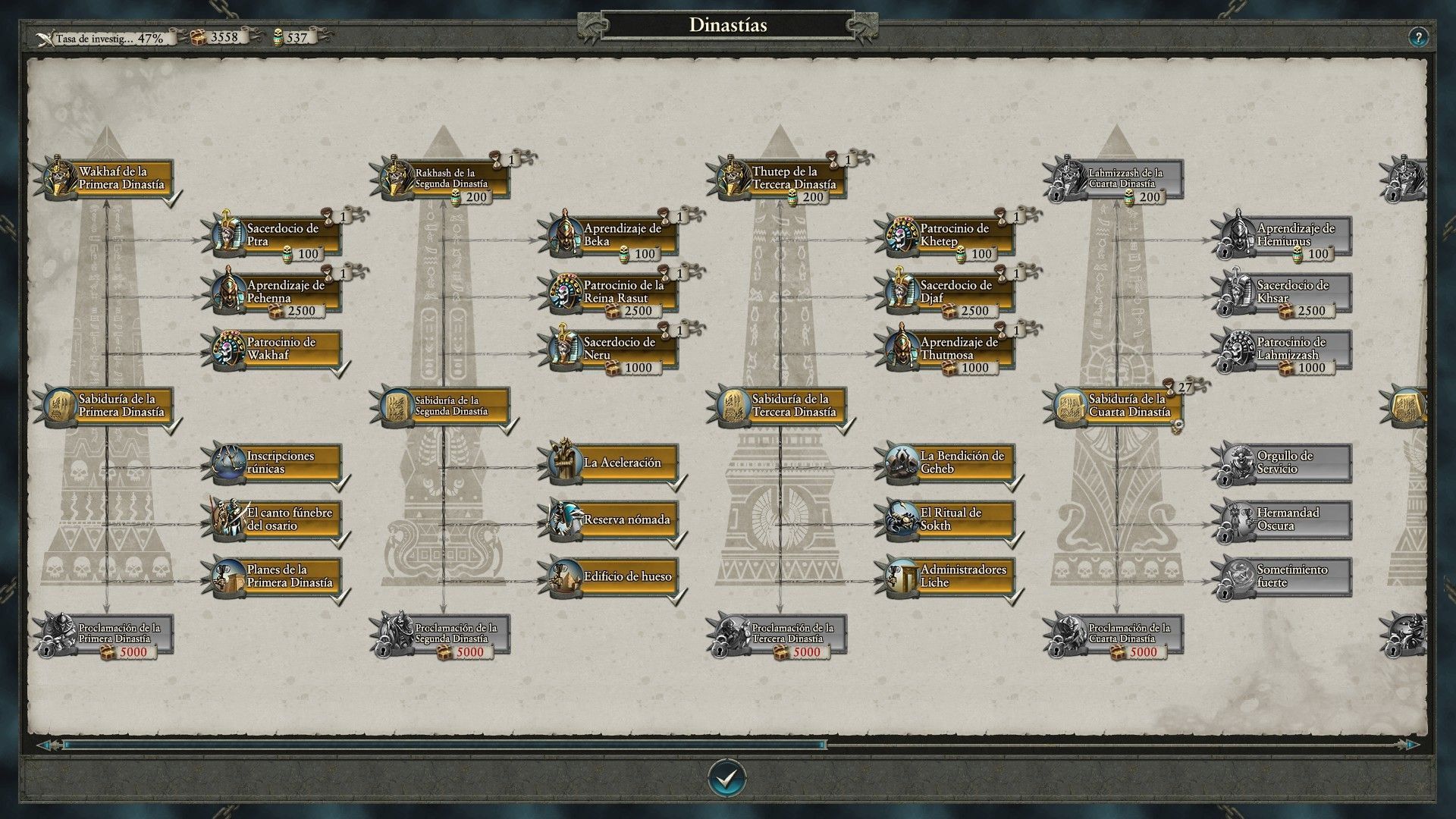Click checkmark on Wakhaf de la Primera Dinastía
Viewport: 1456px width, 819px height.
point(173,199)
